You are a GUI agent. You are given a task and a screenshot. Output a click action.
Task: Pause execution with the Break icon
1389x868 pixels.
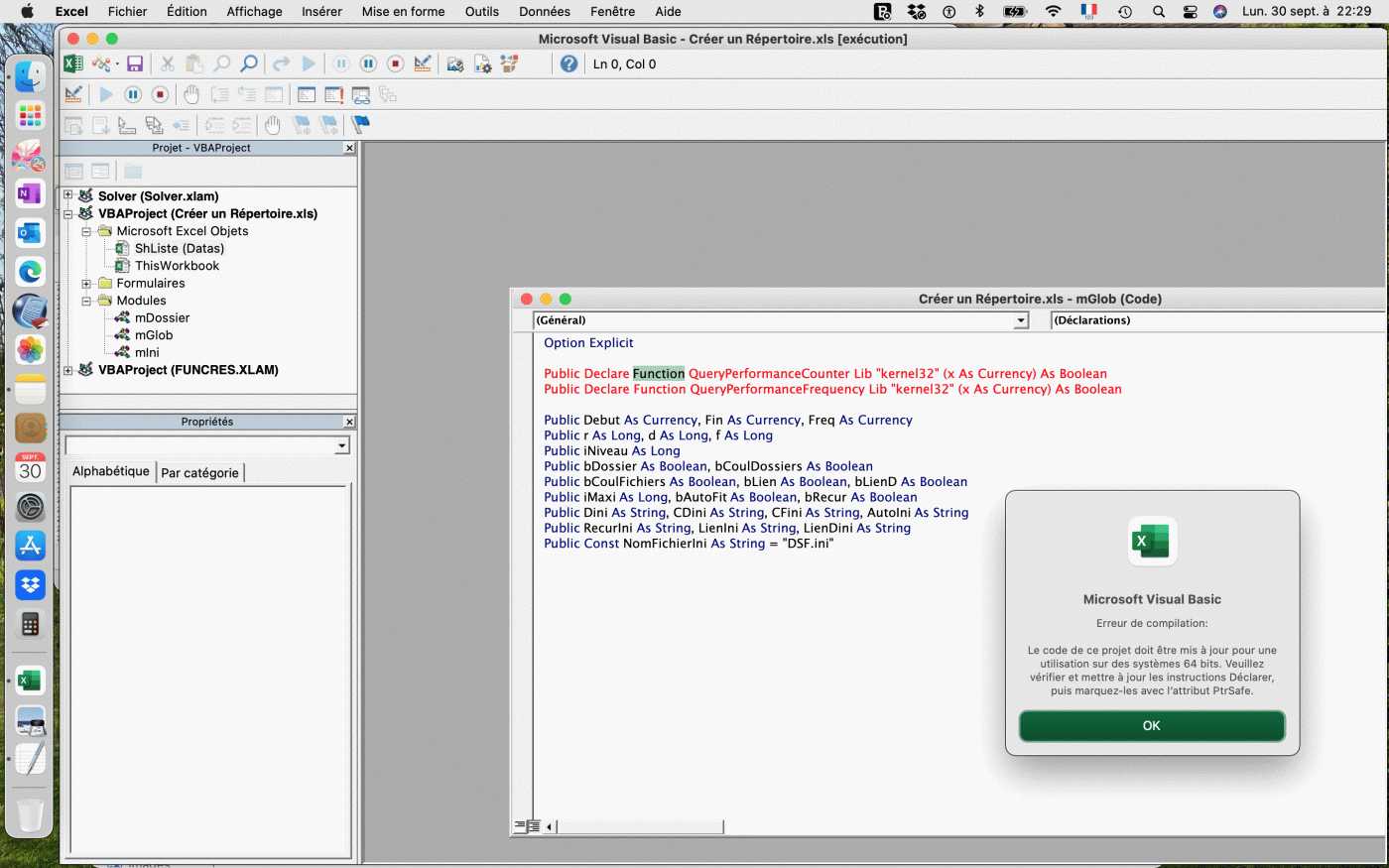368,63
